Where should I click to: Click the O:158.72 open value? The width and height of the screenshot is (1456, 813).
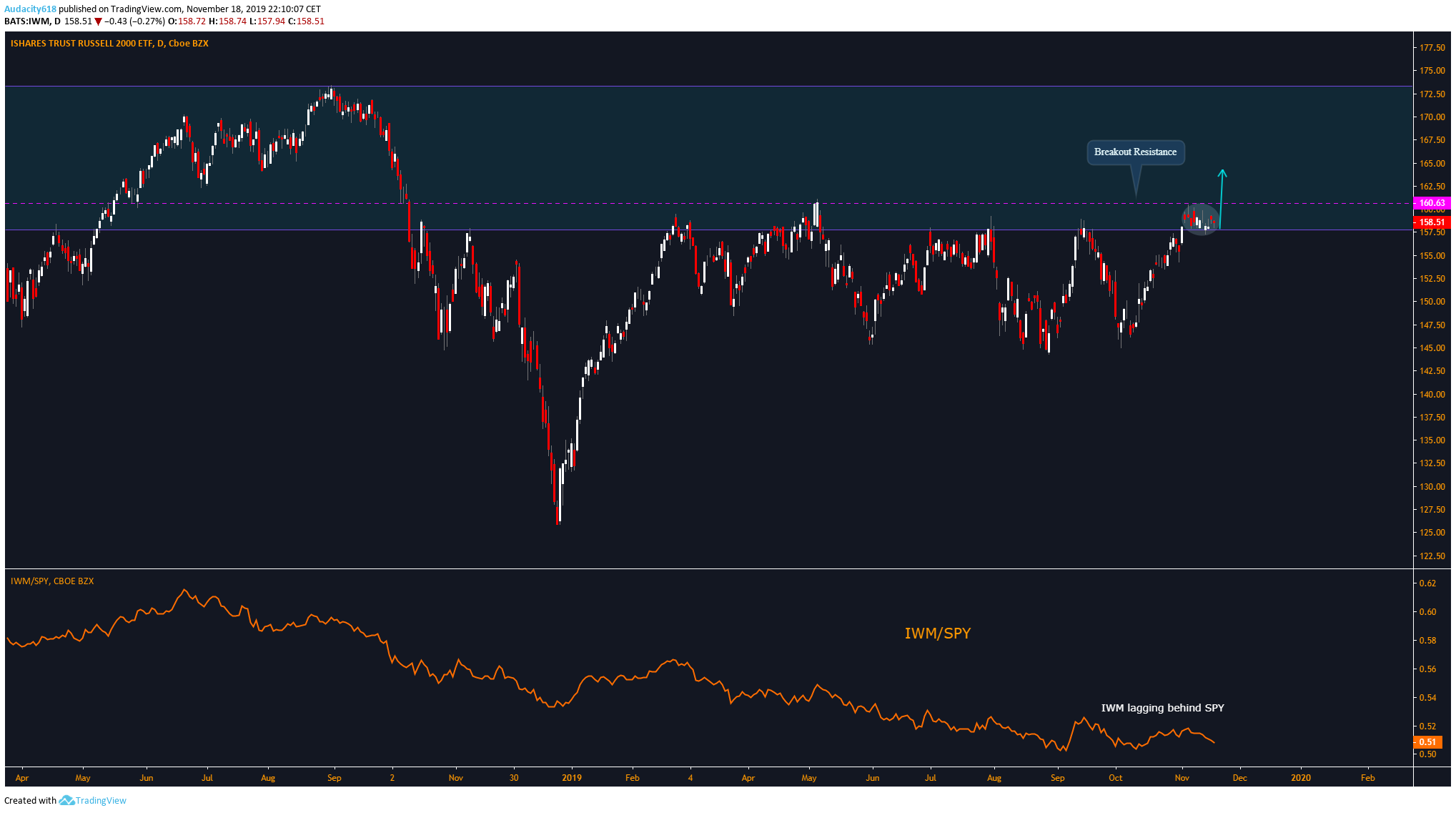(x=187, y=21)
